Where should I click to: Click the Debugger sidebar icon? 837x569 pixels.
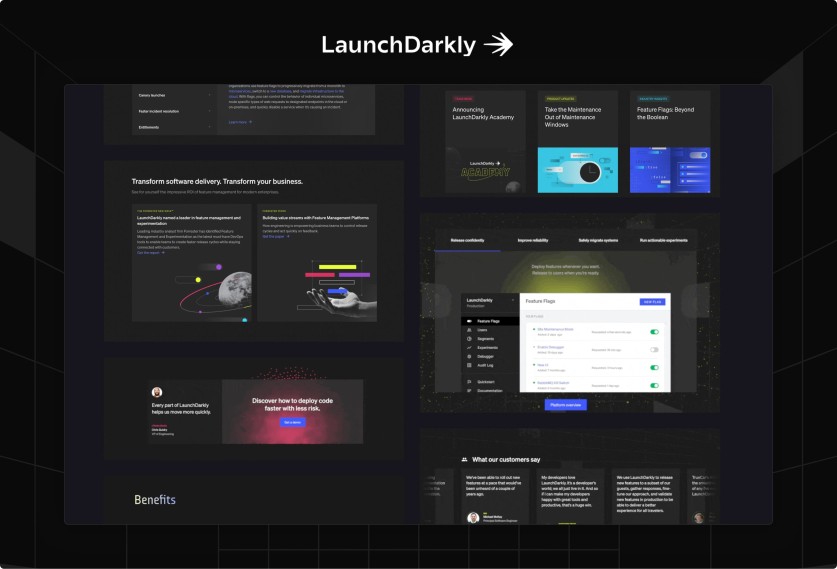pyautogui.click(x=469, y=357)
